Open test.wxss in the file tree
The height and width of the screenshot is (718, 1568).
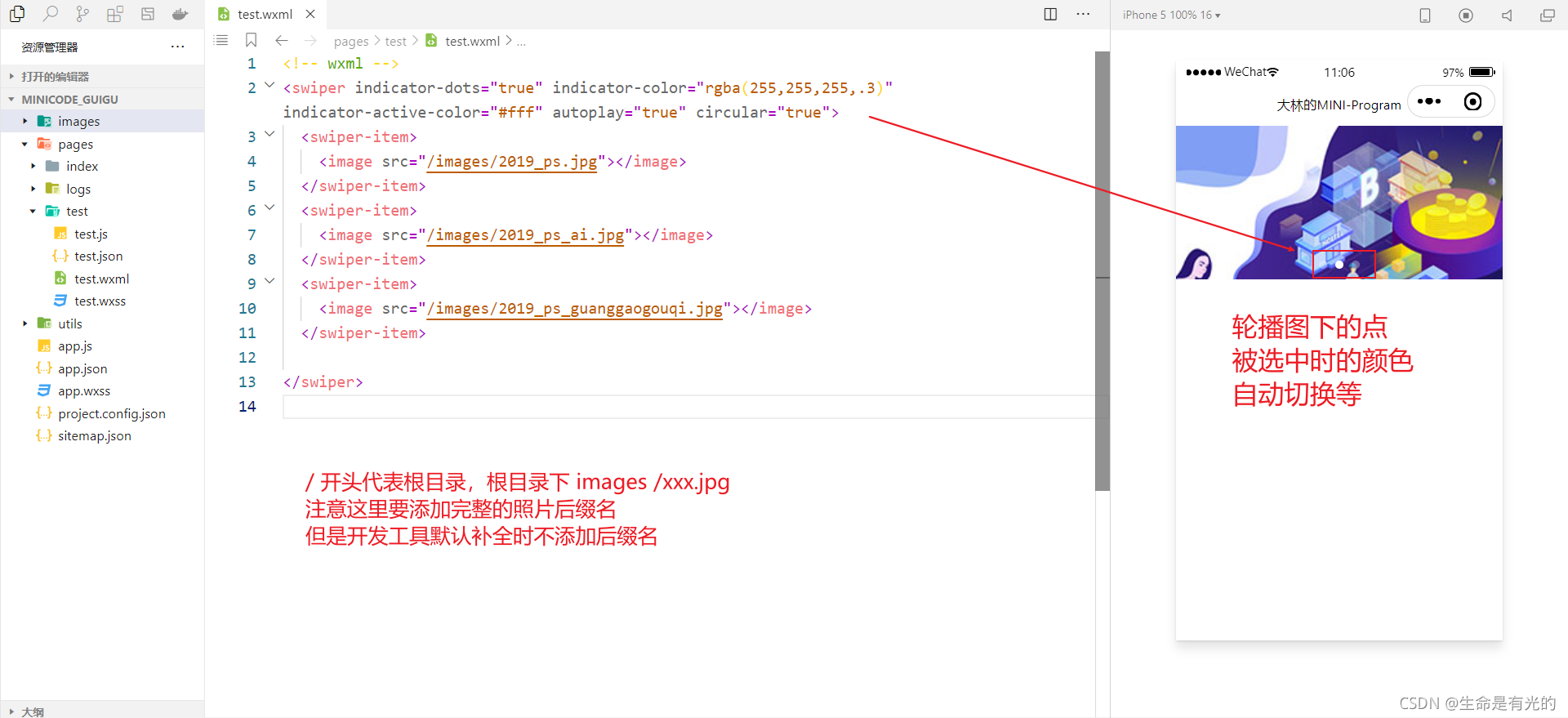pos(102,301)
